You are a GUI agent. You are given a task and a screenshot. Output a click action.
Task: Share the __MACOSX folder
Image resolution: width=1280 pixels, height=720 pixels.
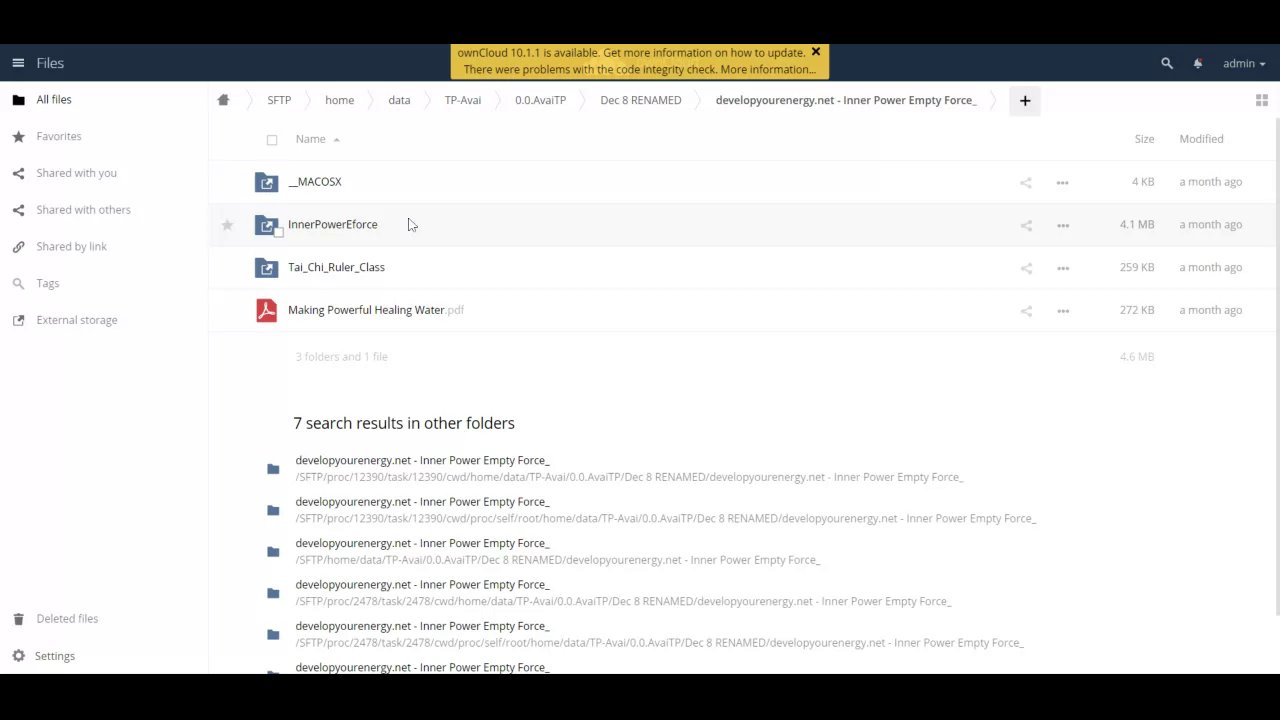coord(1025,182)
